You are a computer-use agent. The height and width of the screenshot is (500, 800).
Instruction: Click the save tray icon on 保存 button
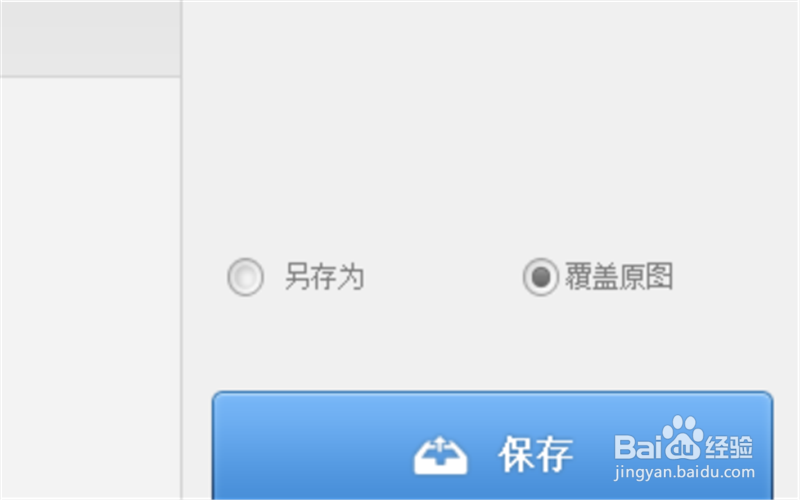(440, 456)
